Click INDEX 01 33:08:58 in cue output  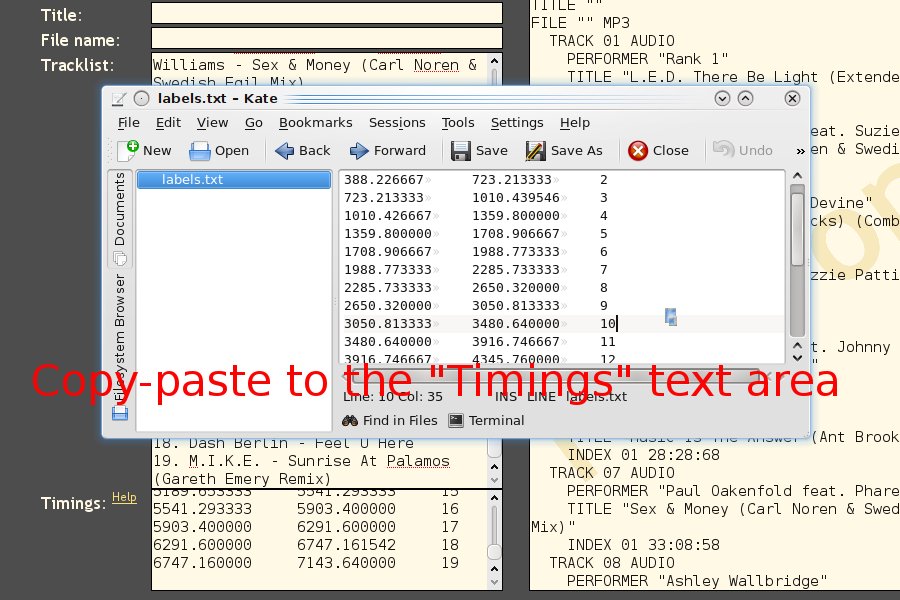[x=643, y=545]
